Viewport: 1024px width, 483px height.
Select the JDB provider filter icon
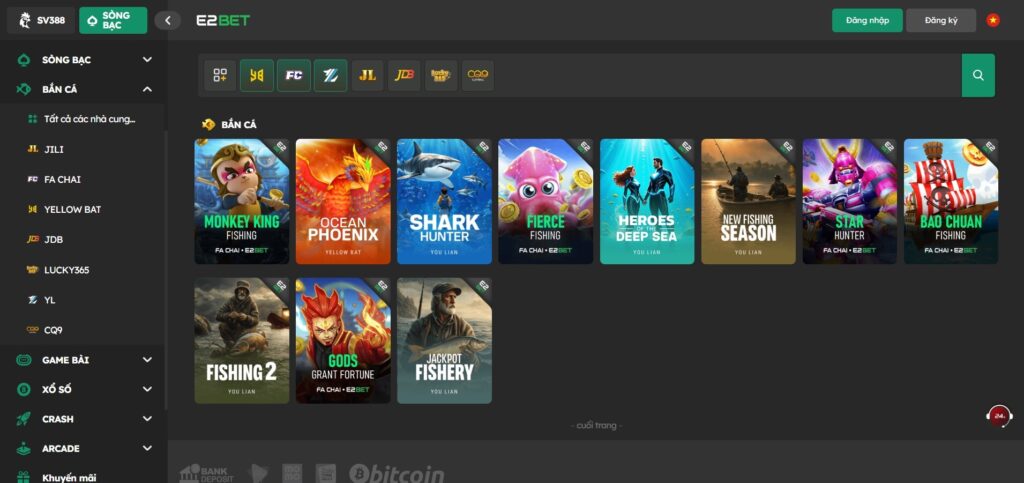point(404,76)
